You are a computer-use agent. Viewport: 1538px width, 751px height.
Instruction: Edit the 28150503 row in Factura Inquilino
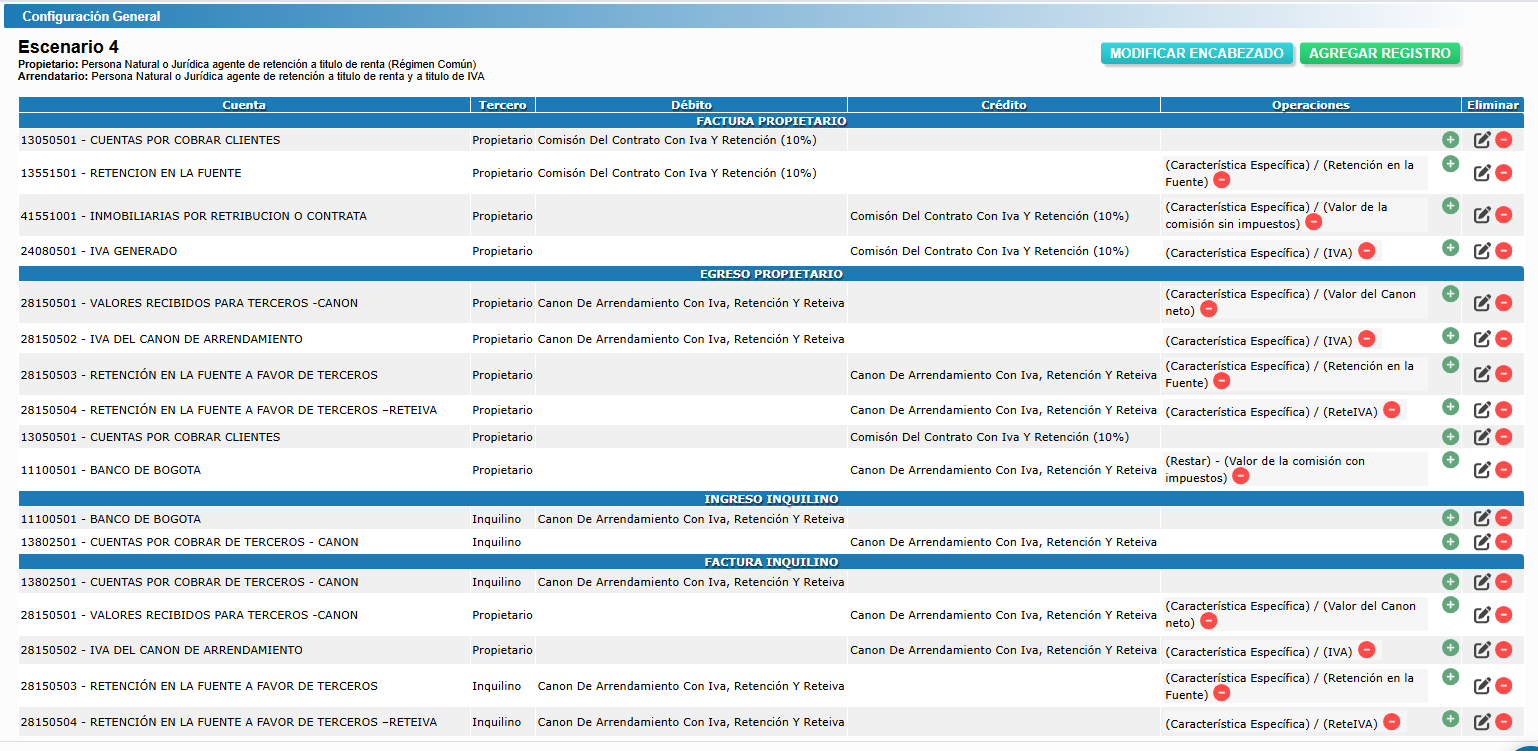coord(1482,686)
